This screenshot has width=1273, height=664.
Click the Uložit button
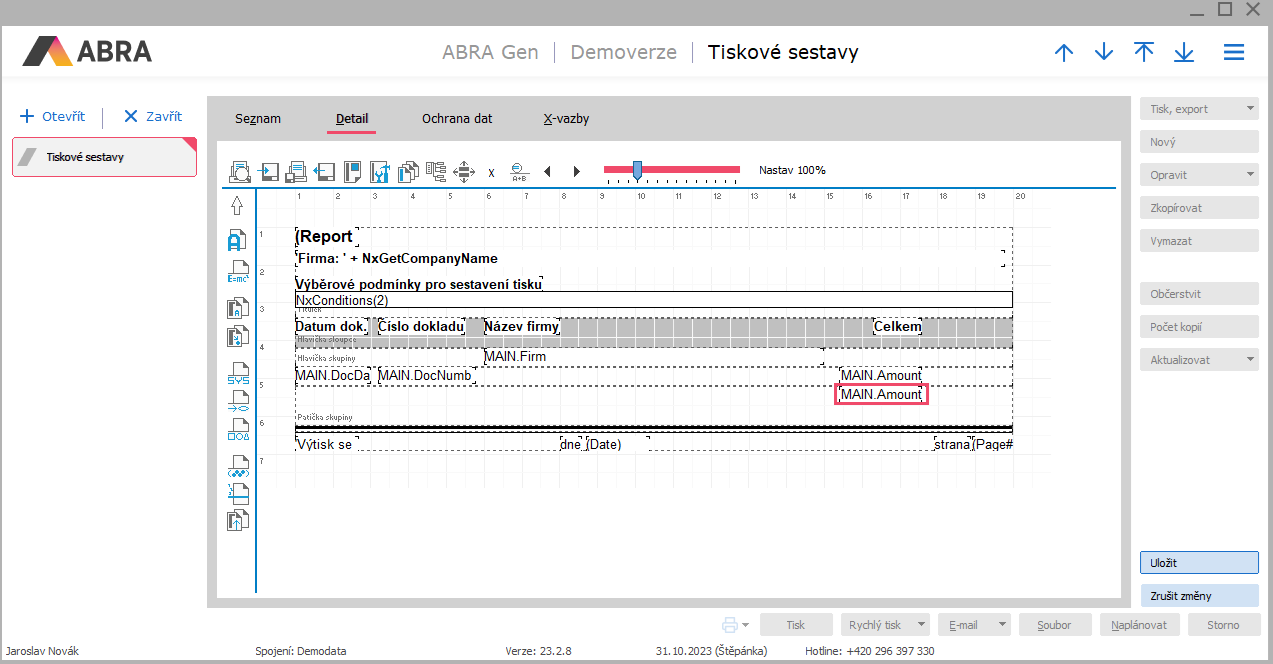(1199, 563)
